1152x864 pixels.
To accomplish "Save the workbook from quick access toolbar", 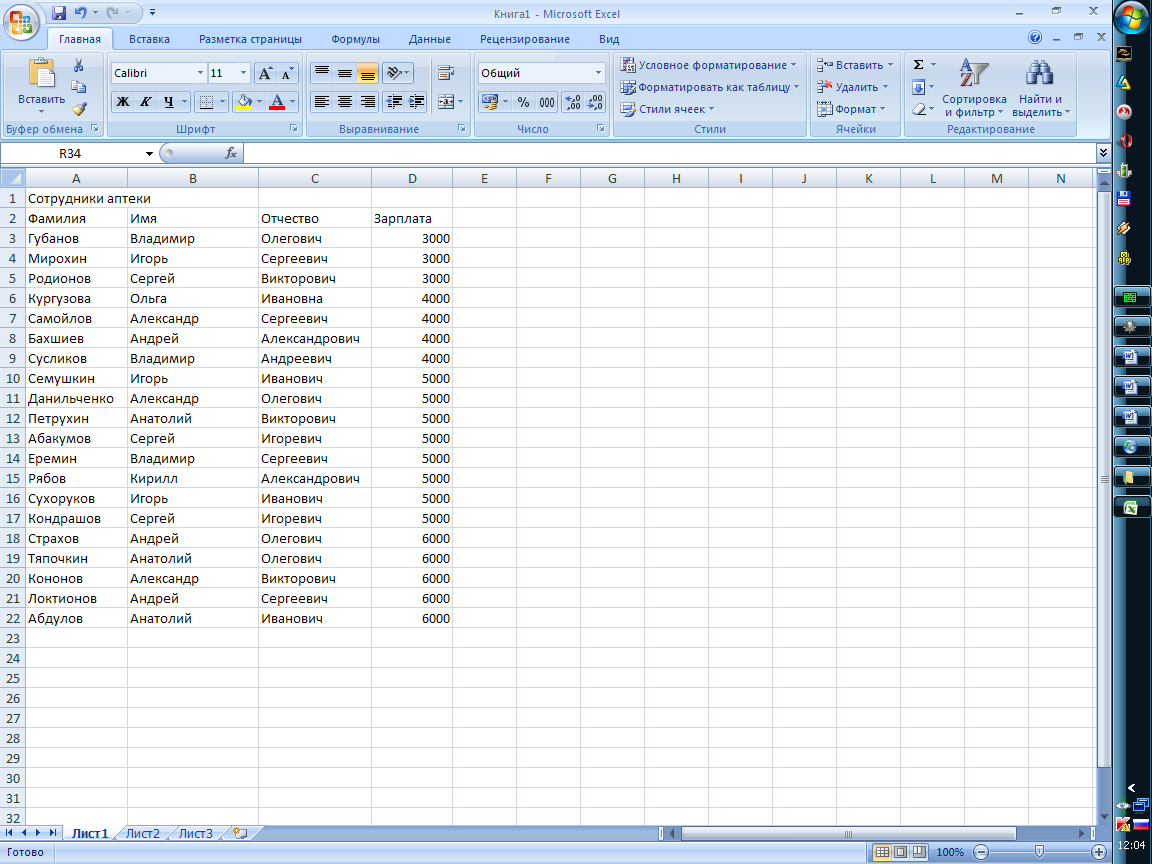I will point(60,12).
